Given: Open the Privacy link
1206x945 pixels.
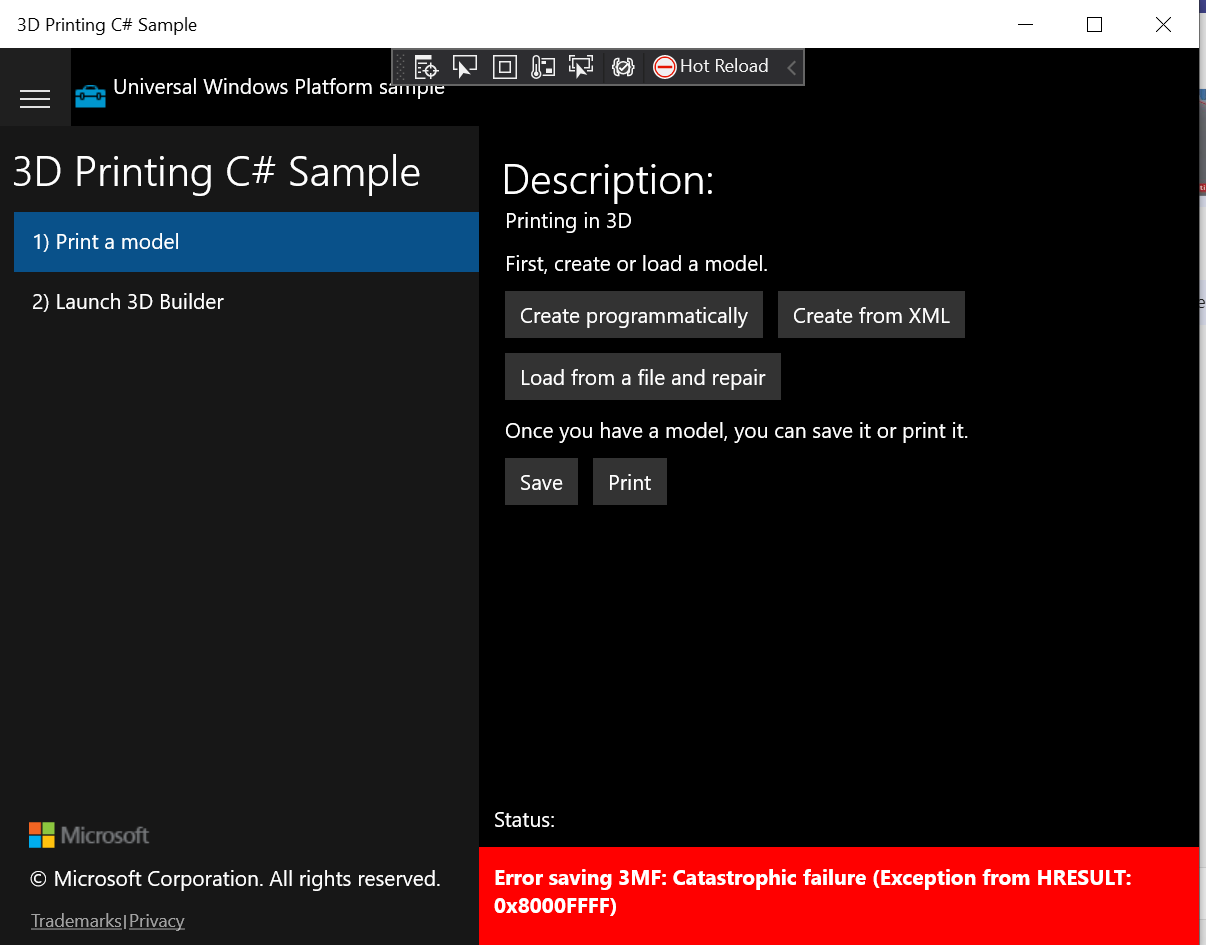Looking at the screenshot, I should pos(156,920).
